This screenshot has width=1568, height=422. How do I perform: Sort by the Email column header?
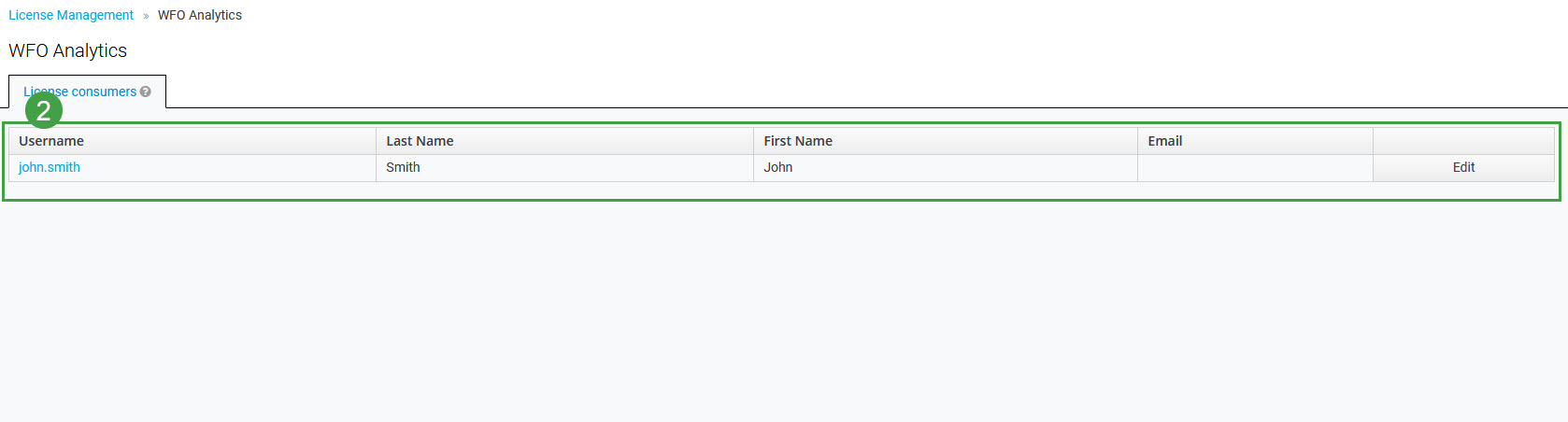[1164, 141]
